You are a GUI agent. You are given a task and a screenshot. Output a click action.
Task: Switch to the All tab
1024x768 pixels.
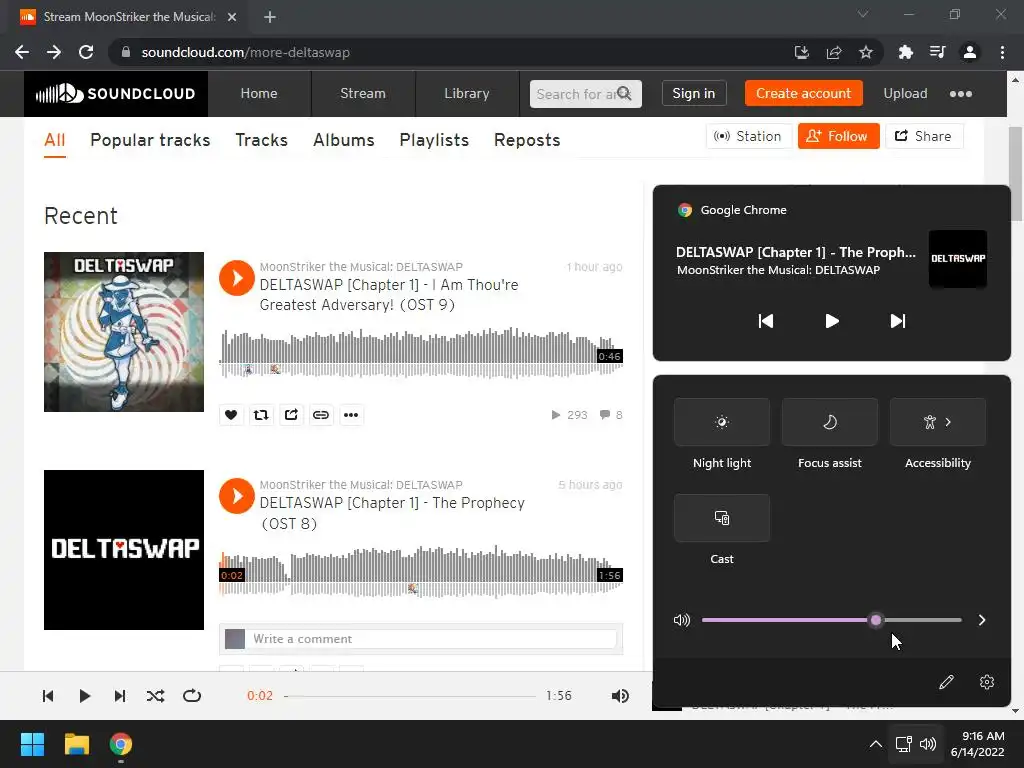55,140
